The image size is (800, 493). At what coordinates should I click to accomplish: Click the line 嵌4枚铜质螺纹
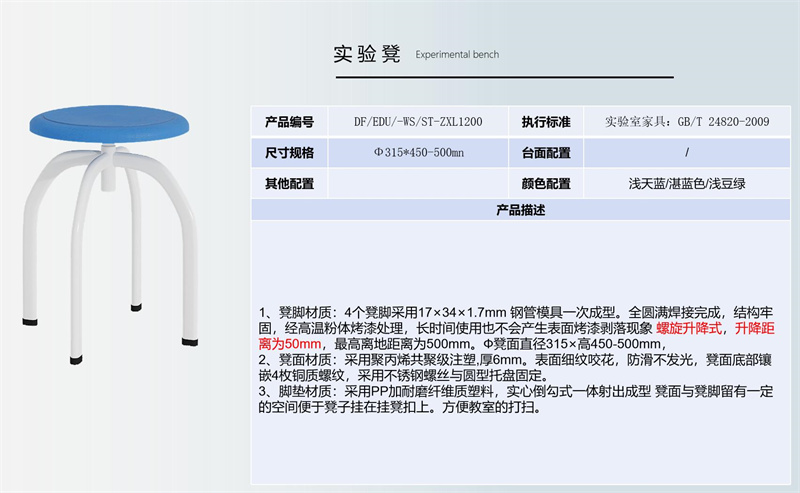[x=404, y=376]
